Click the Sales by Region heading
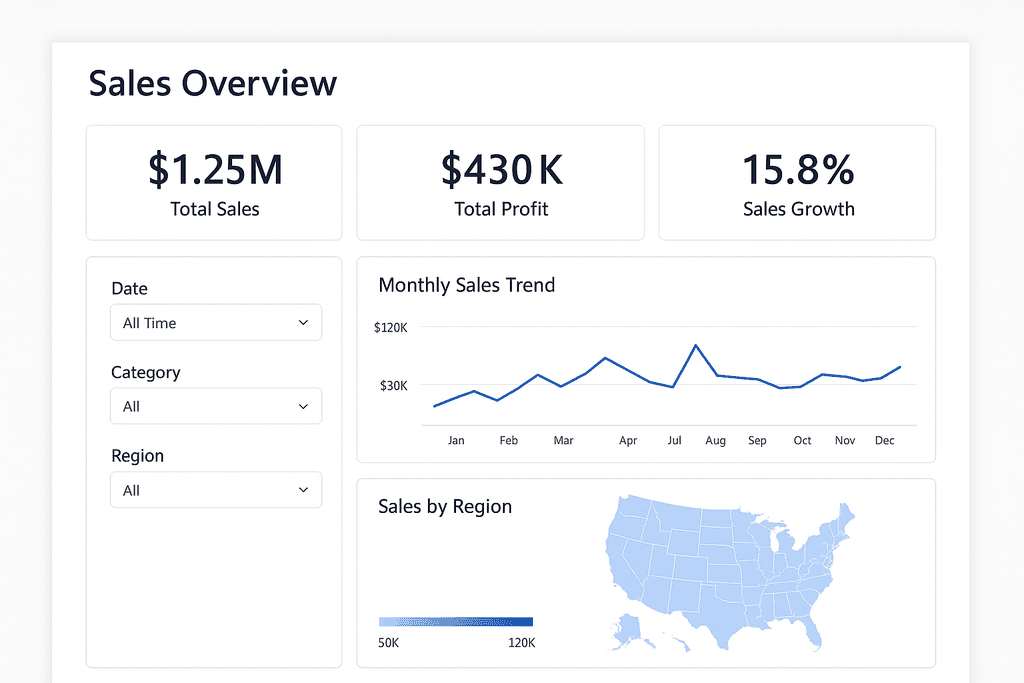This screenshot has height=683, width=1024. pos(445,506)
